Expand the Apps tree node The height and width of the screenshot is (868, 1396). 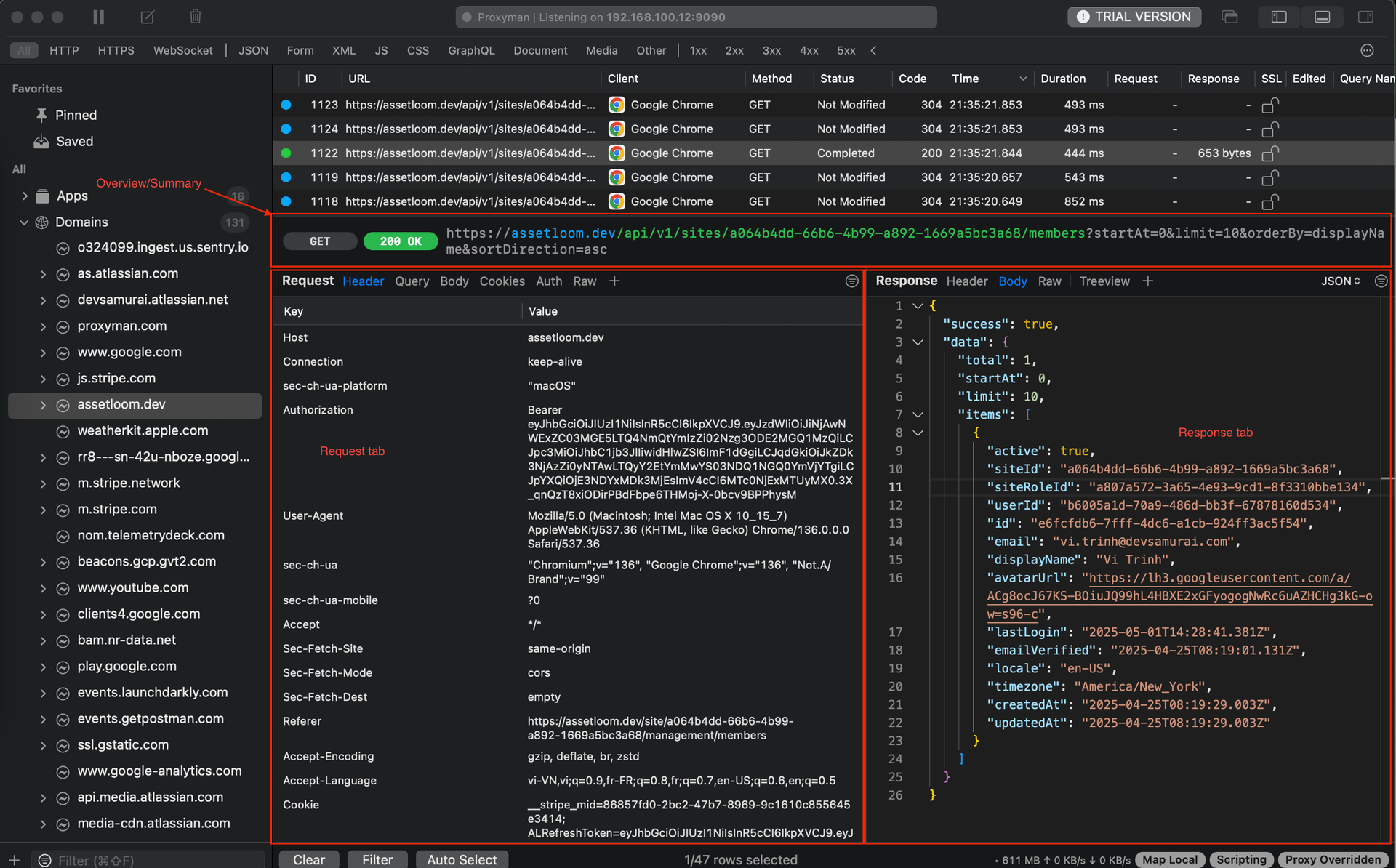[x=25, y=196]
